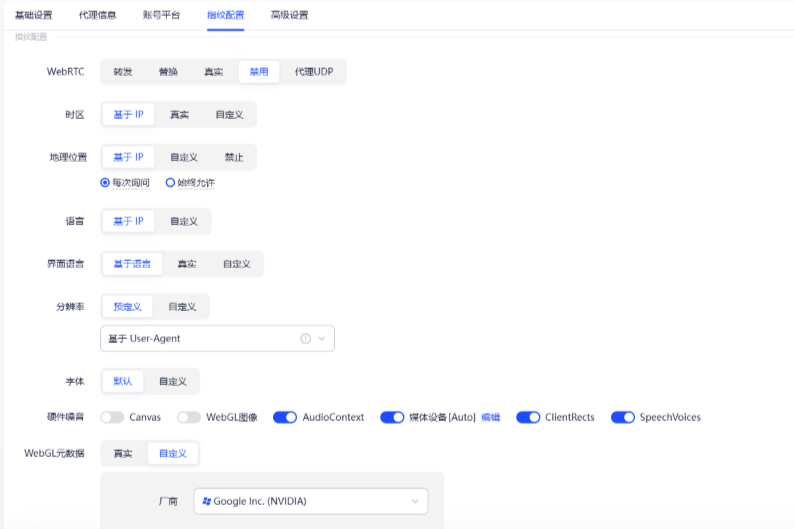This screenshot has width=794, height=529.
Task: Set 时区 to 自定义
Action: (229, 115)
